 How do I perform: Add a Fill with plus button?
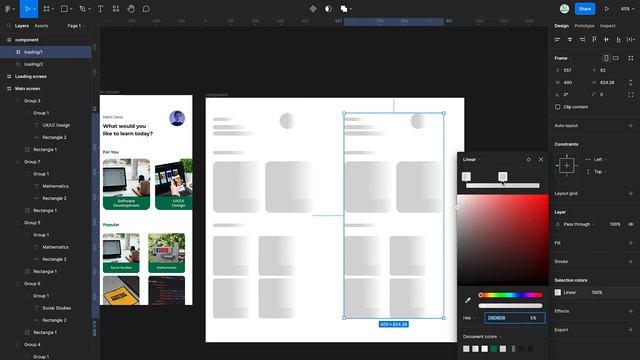click(631, 243)
